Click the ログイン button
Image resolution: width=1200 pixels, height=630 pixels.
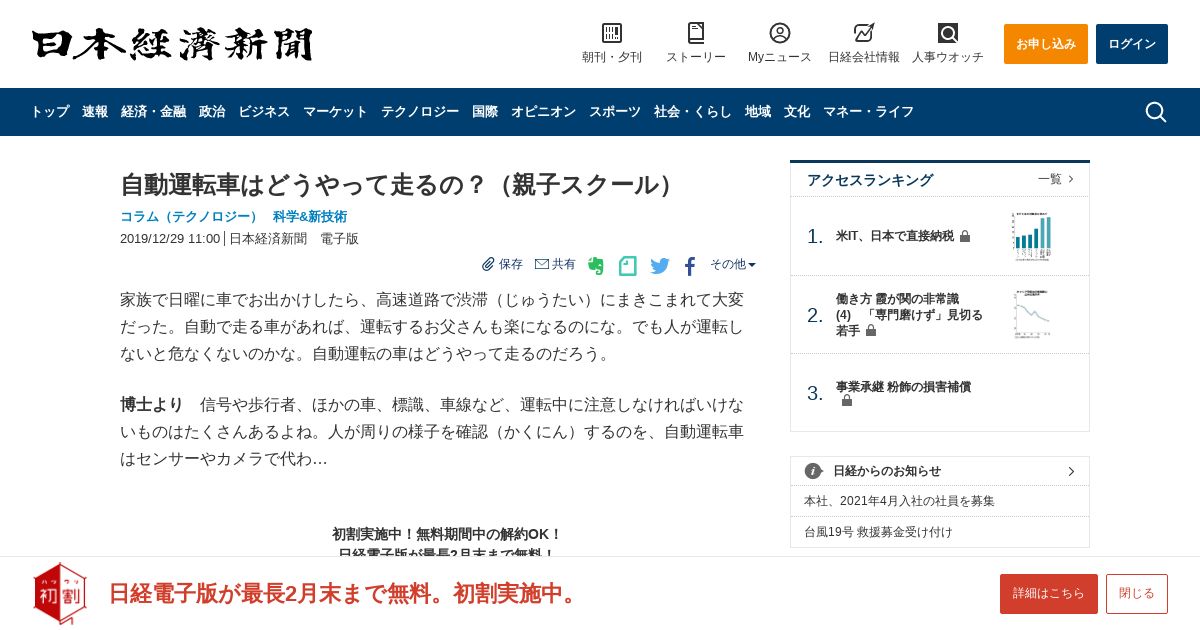tap(1132, 44)
